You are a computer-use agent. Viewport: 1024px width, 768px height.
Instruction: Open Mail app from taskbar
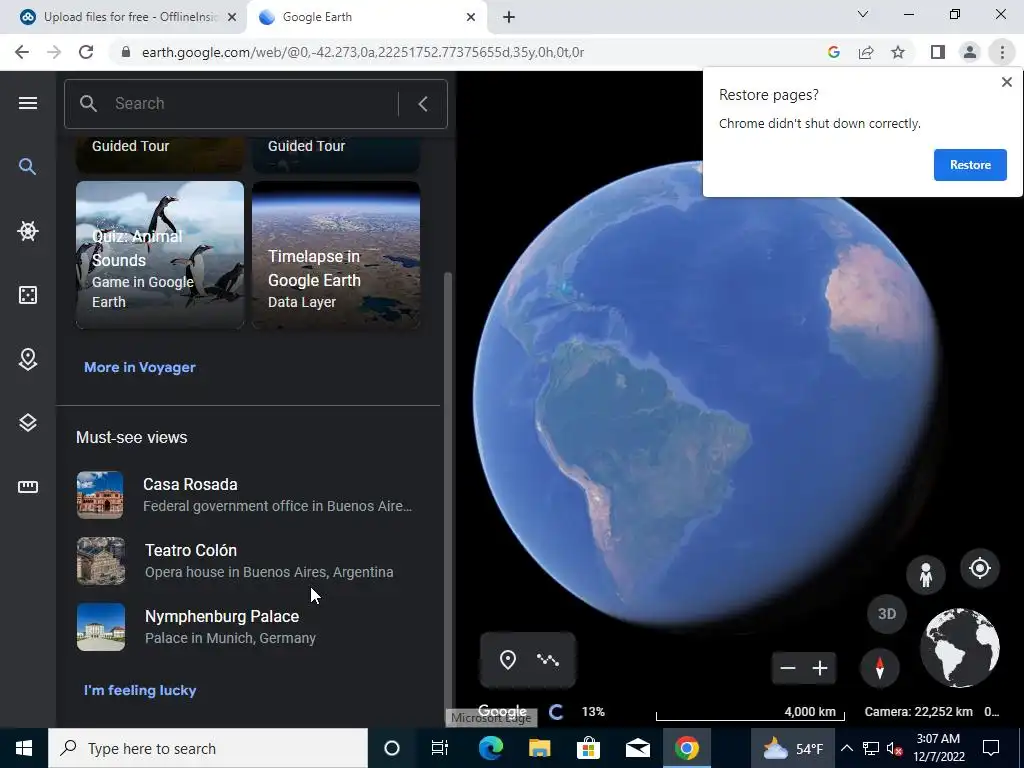637,748
